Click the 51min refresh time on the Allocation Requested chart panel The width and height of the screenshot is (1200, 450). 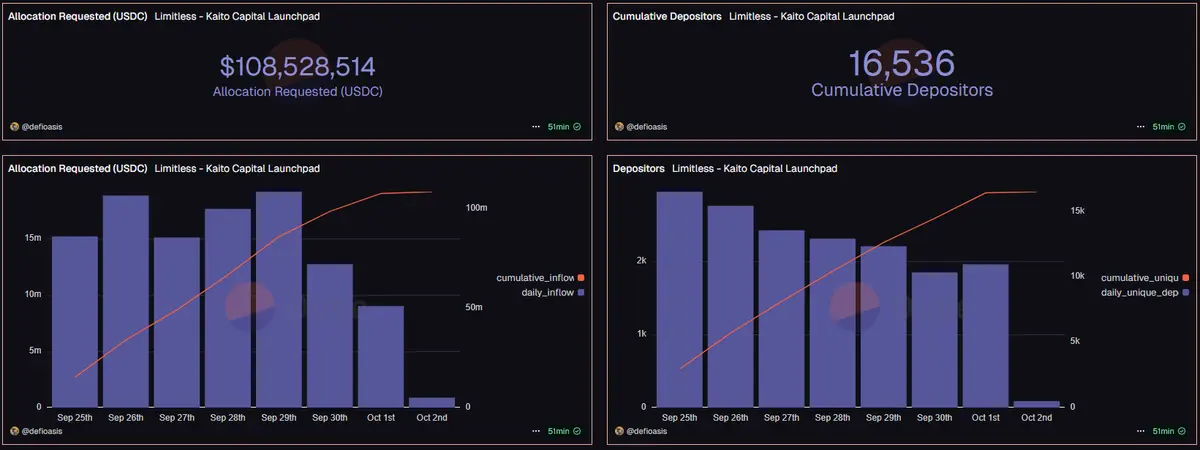click(x=559, y=431)
